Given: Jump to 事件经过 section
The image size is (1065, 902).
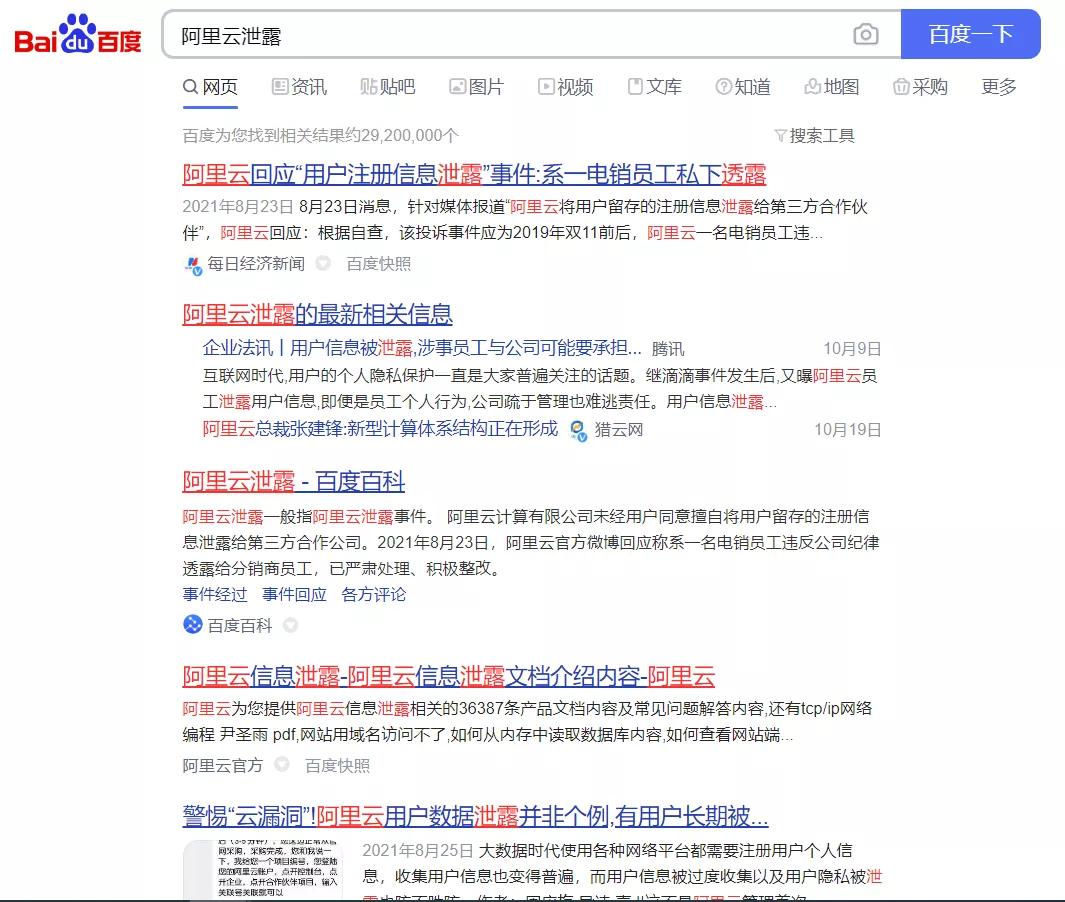Looking at the screenshot, I should tap(215, 594).
